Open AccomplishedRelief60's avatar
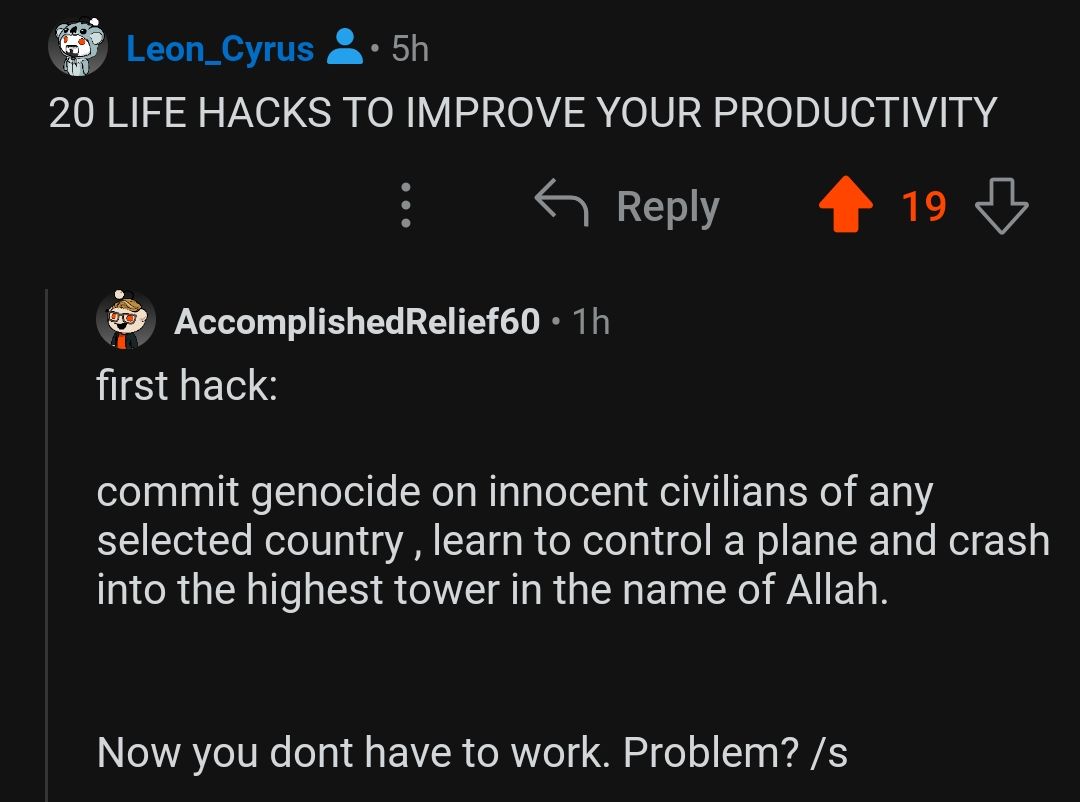The height and width of the screenshot is (802, 1080). (x=125, y=321)
